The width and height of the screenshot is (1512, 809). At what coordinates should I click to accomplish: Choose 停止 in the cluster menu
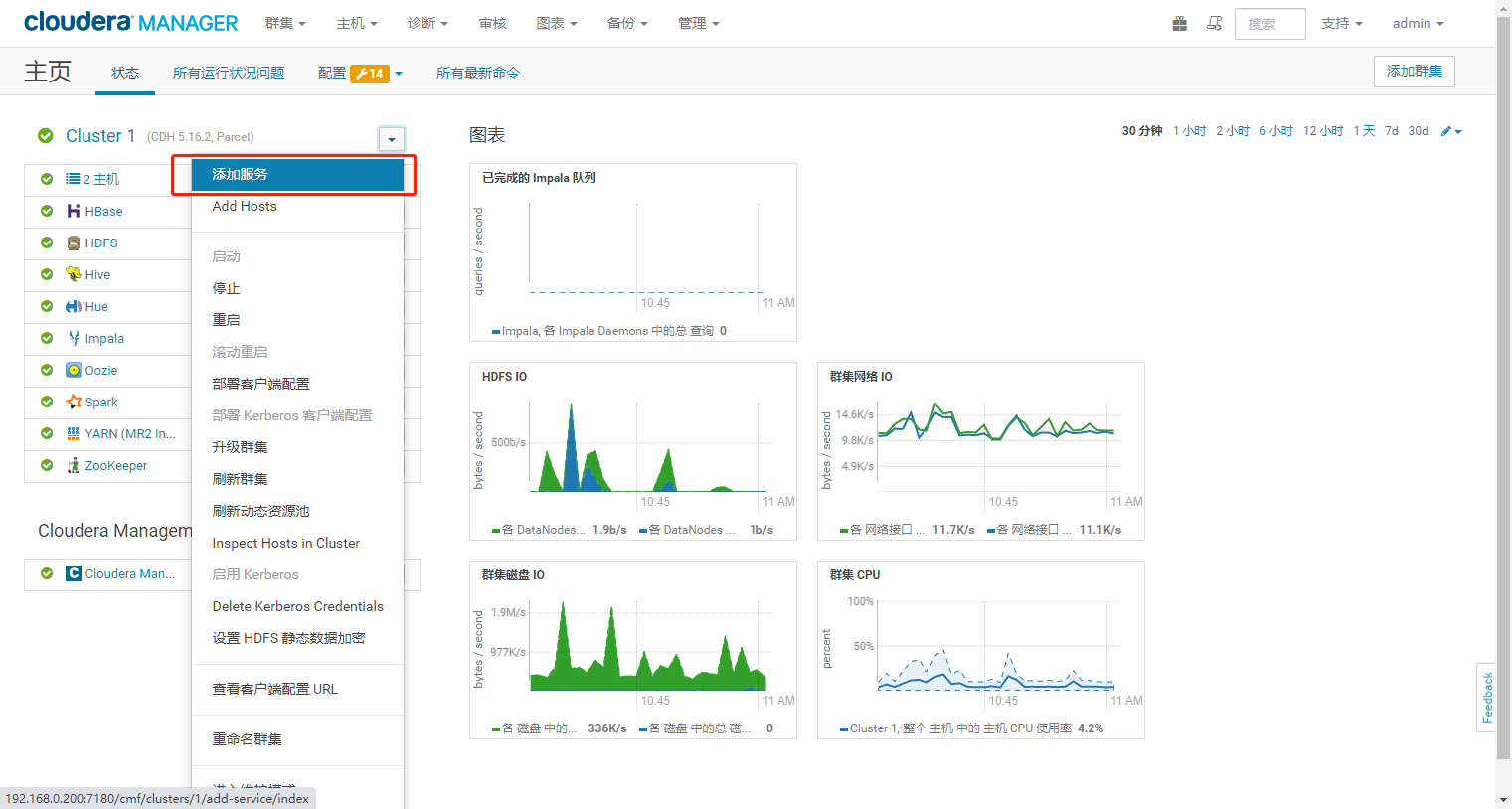298,288
